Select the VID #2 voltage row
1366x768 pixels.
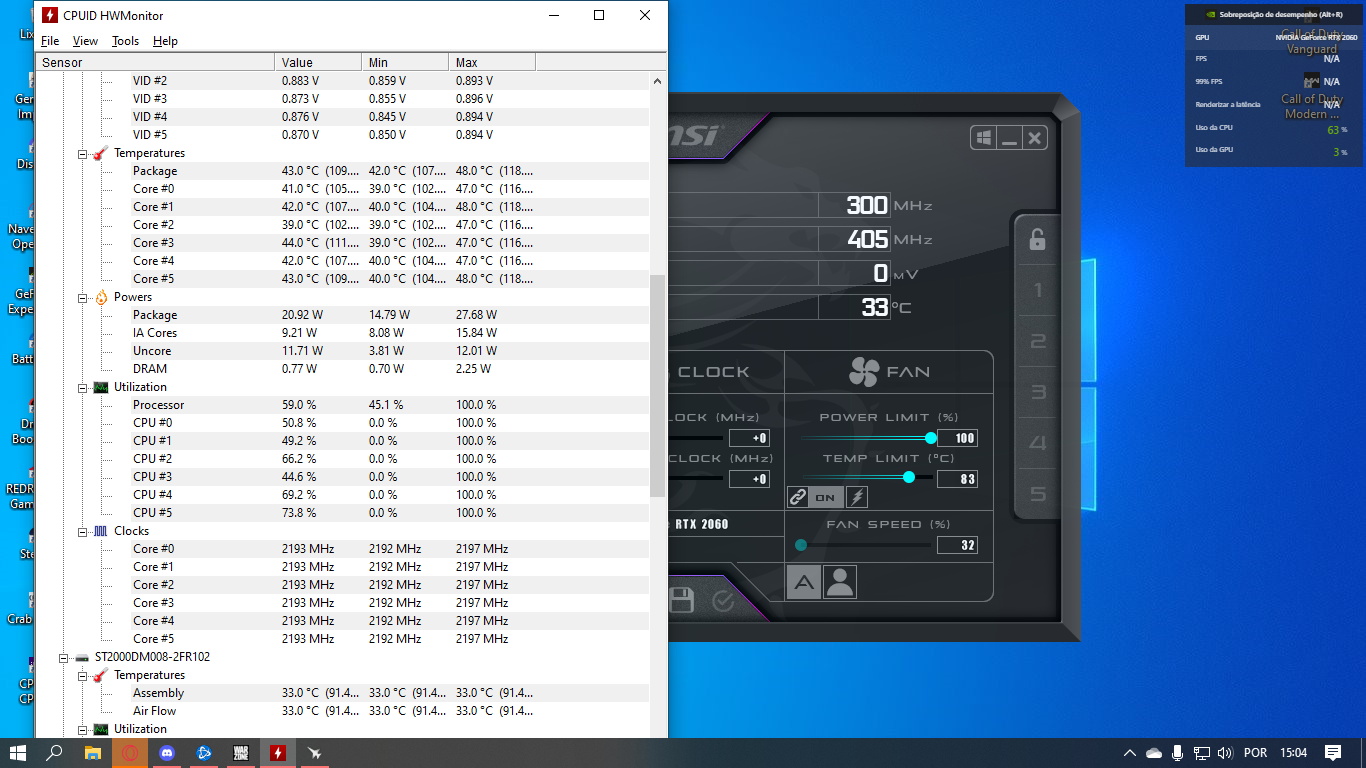[x=342, y=81]
